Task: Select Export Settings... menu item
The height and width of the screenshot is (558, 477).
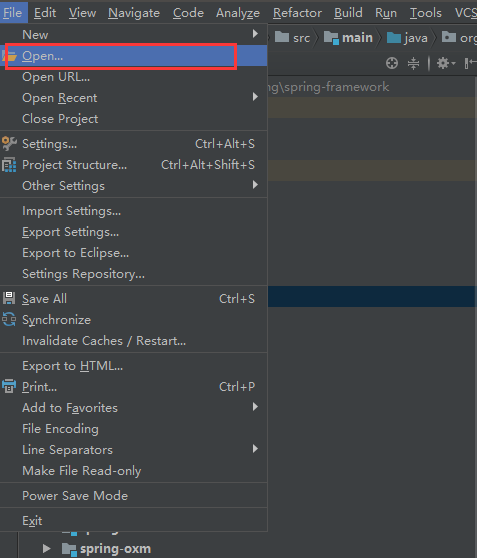Action: click(133, 232)
